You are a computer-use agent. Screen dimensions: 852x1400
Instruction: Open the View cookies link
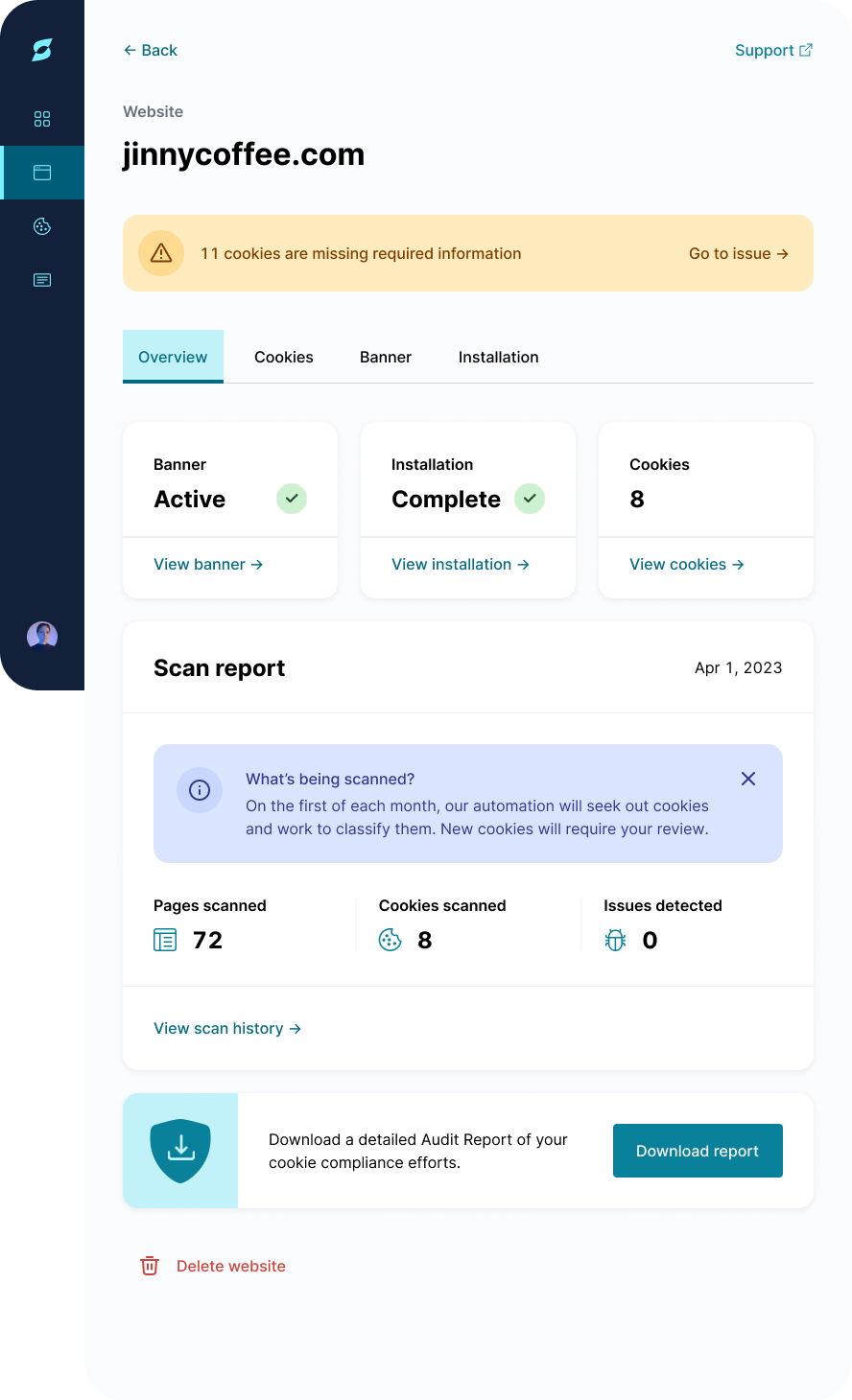tap(687, 564)
